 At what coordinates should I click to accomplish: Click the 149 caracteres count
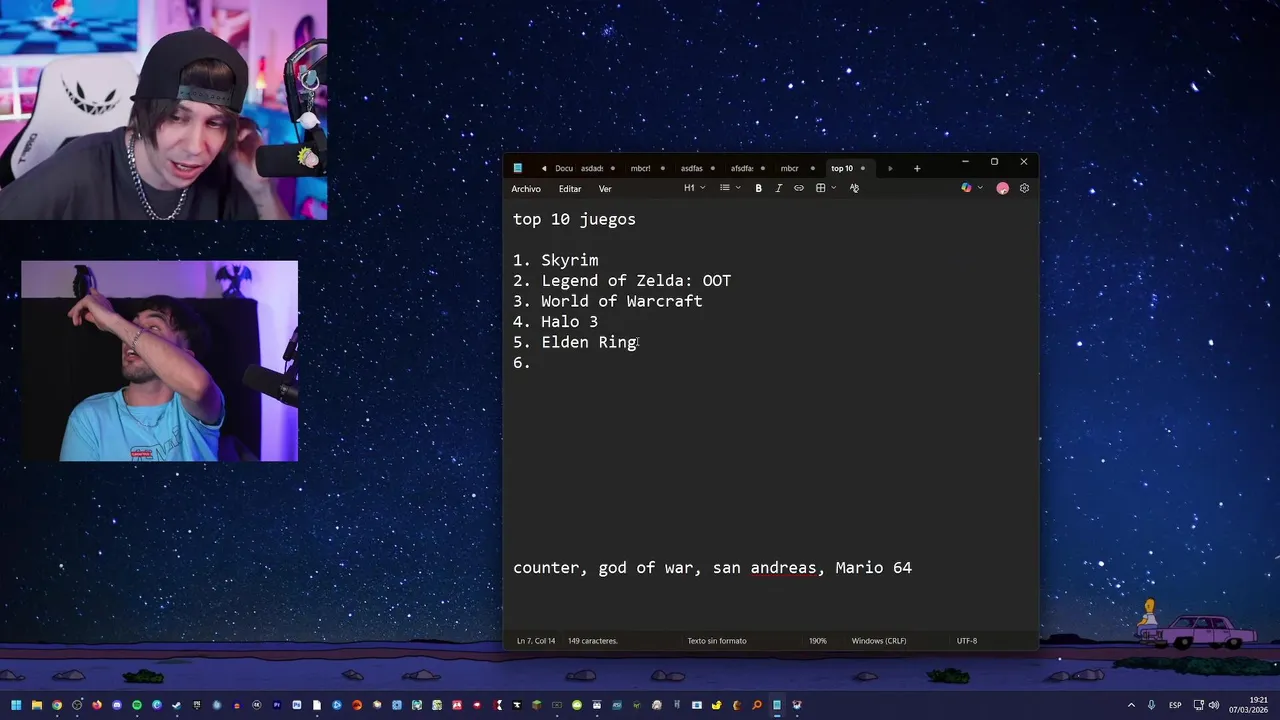(593, 641)
